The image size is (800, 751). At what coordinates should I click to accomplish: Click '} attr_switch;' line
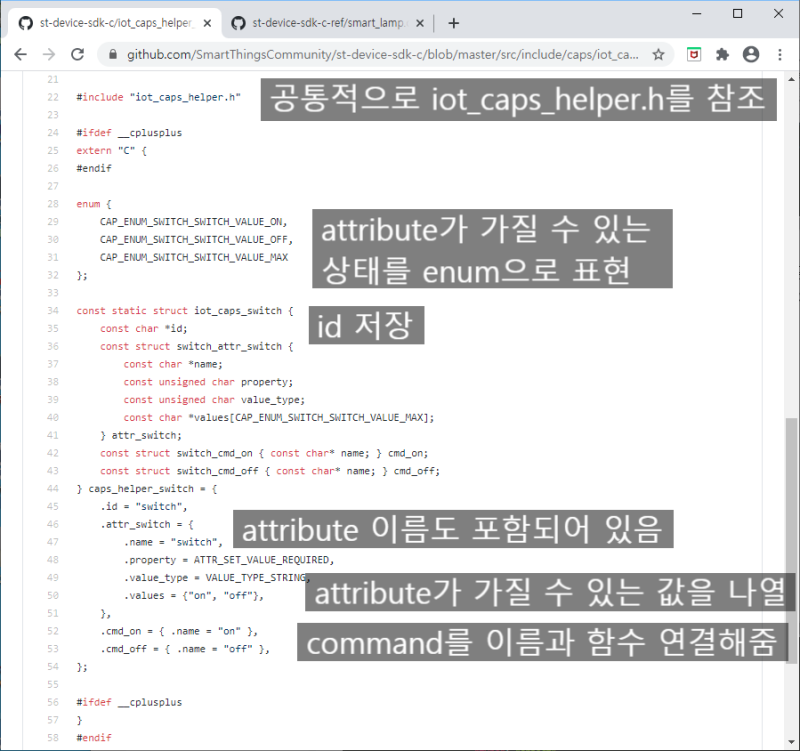pyautogui.click(x=141, y=435)
